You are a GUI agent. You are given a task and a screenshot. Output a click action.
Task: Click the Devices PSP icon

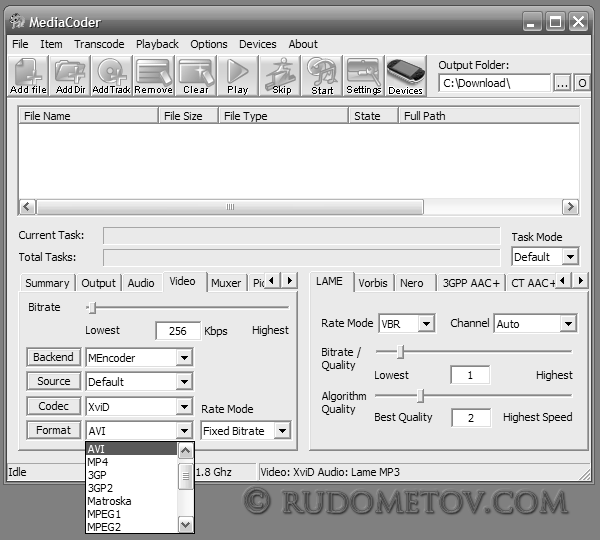(406, 76)
